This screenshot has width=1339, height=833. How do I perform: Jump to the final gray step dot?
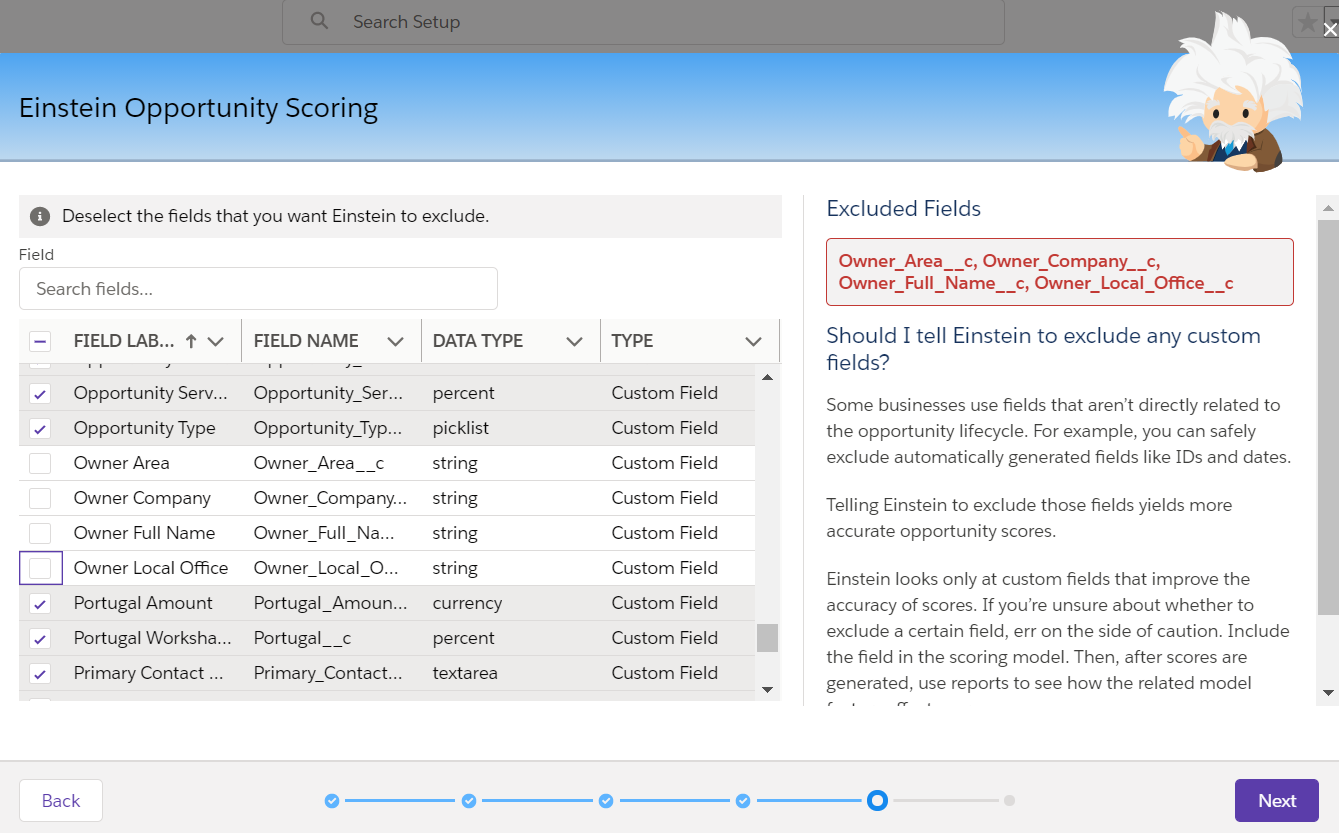(1010, 800)
